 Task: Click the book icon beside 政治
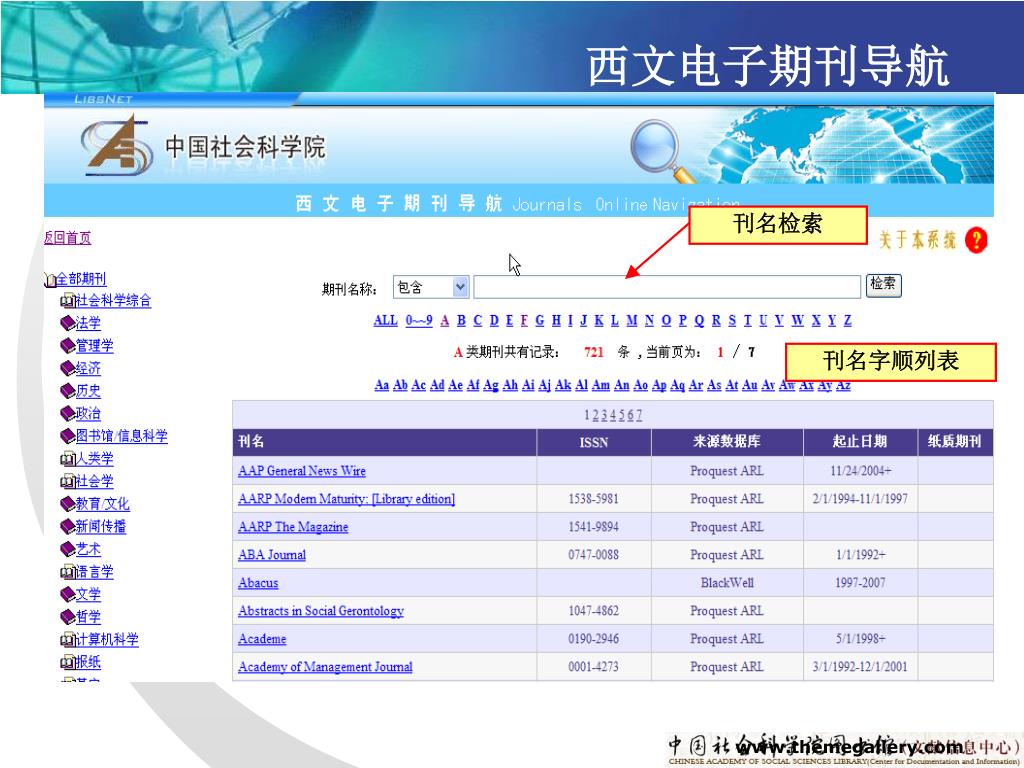pos(67,413)
